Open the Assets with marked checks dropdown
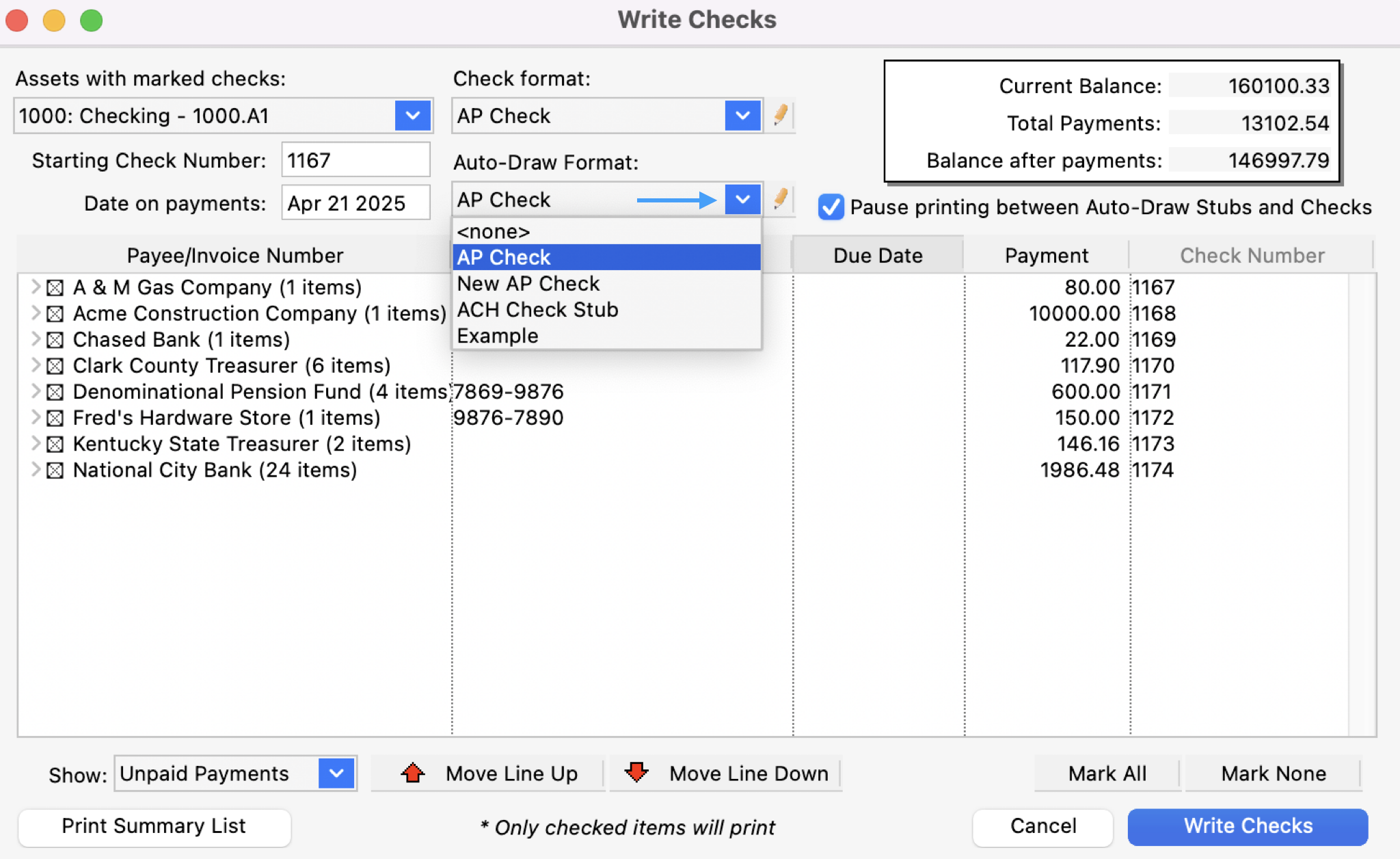 (x=412, y=116)
